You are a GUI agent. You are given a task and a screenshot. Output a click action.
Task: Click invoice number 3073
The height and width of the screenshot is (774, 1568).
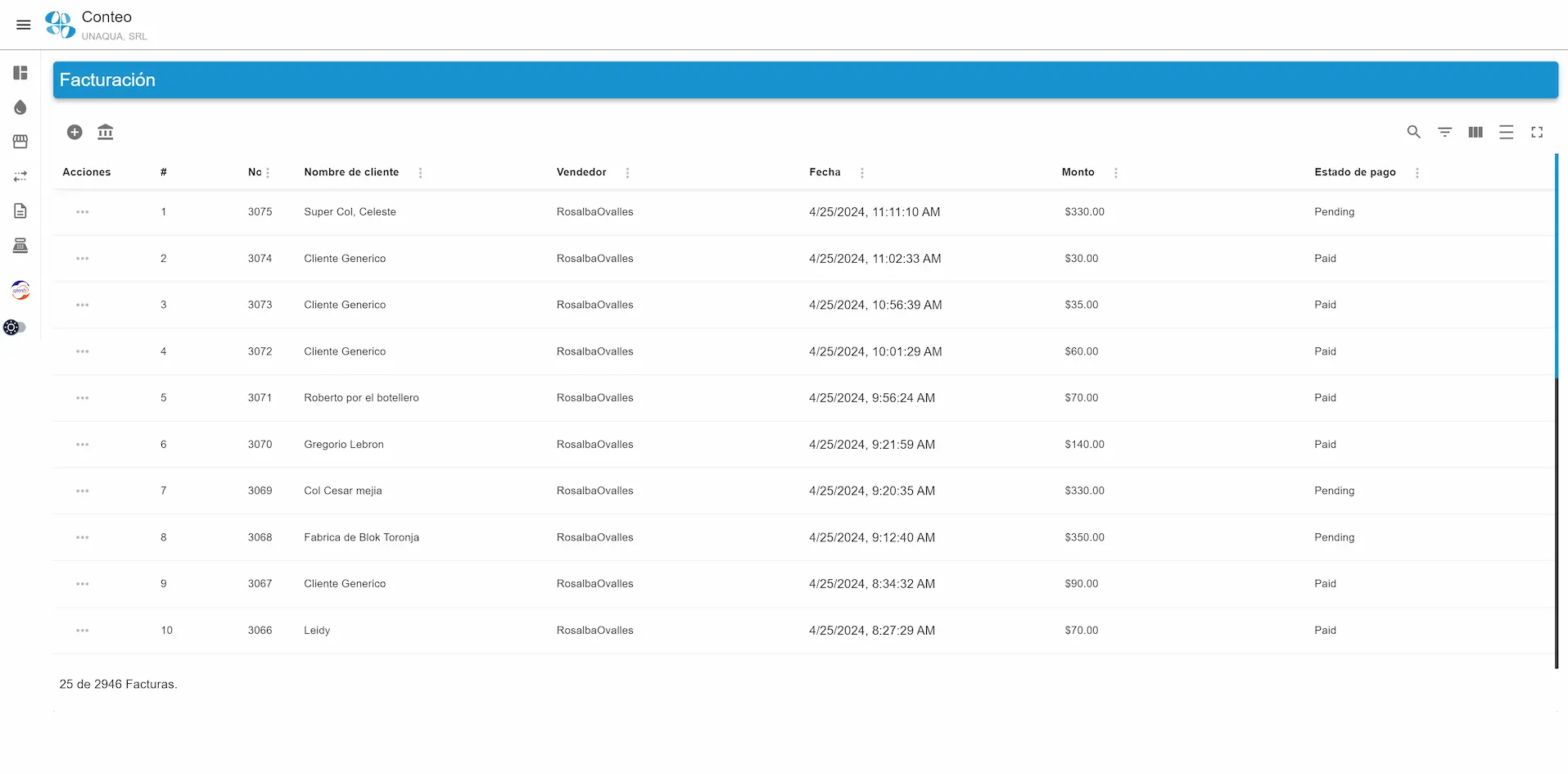tap(260, 305)
